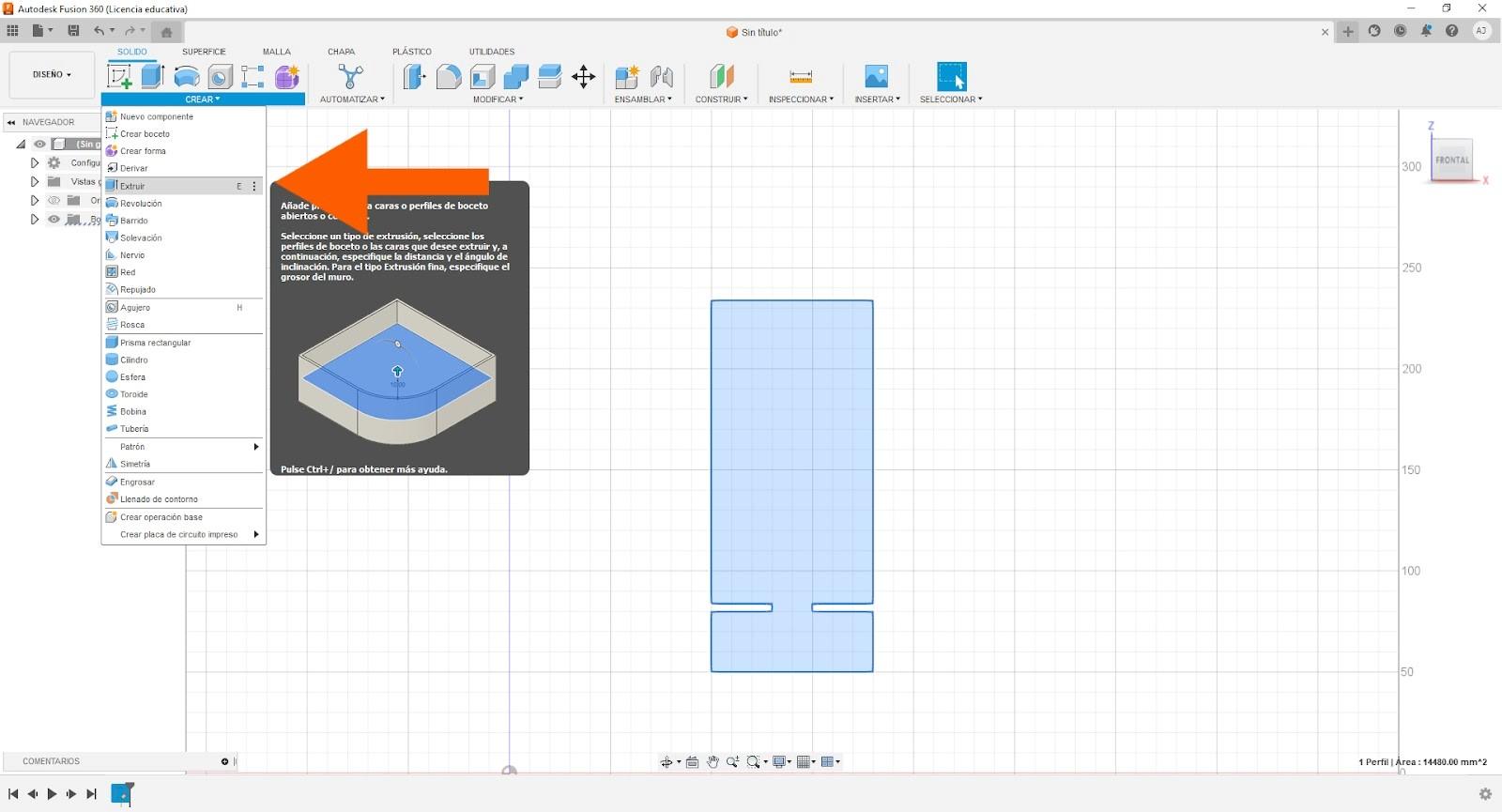Select Simetría menu entry
Screen dimensions: 1502x812
coord(183,464)
